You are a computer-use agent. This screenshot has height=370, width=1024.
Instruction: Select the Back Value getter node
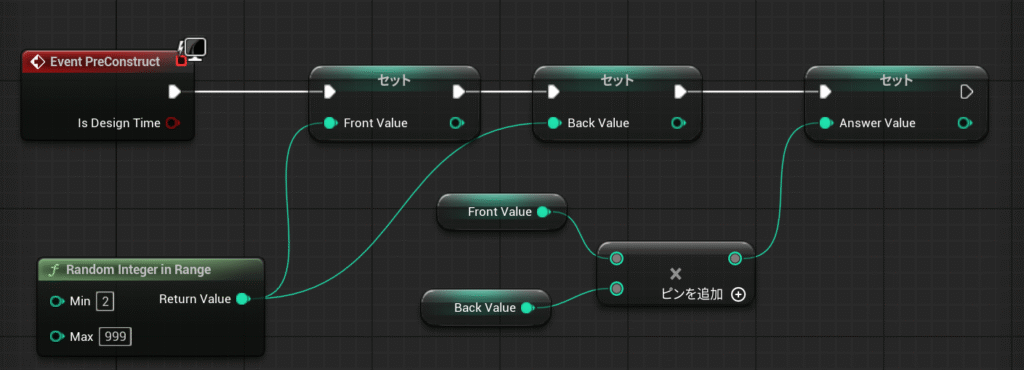[486, 307]
